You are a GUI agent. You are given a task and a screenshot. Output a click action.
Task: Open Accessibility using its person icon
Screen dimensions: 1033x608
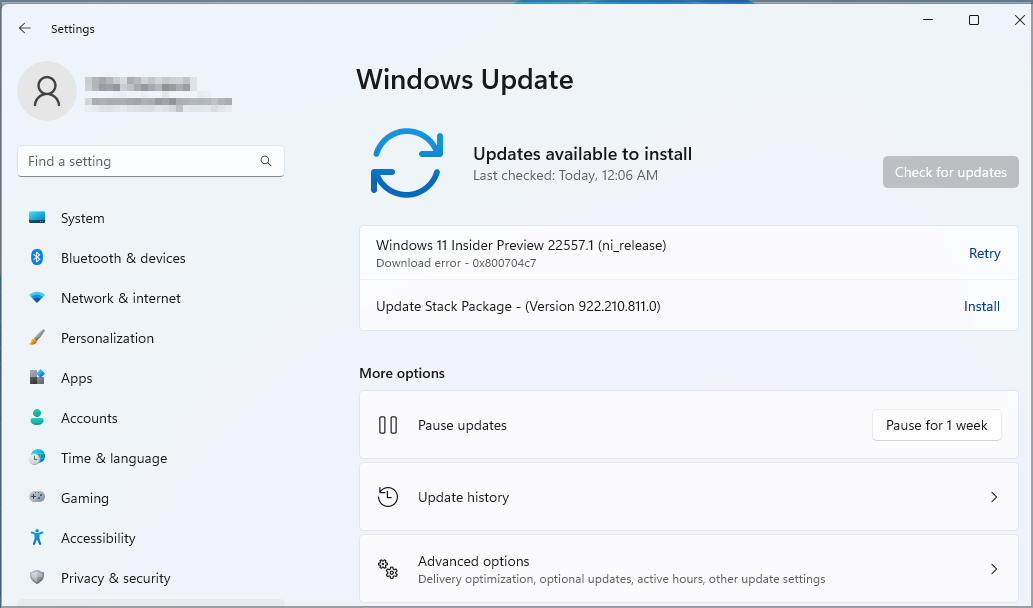point(36,538)
